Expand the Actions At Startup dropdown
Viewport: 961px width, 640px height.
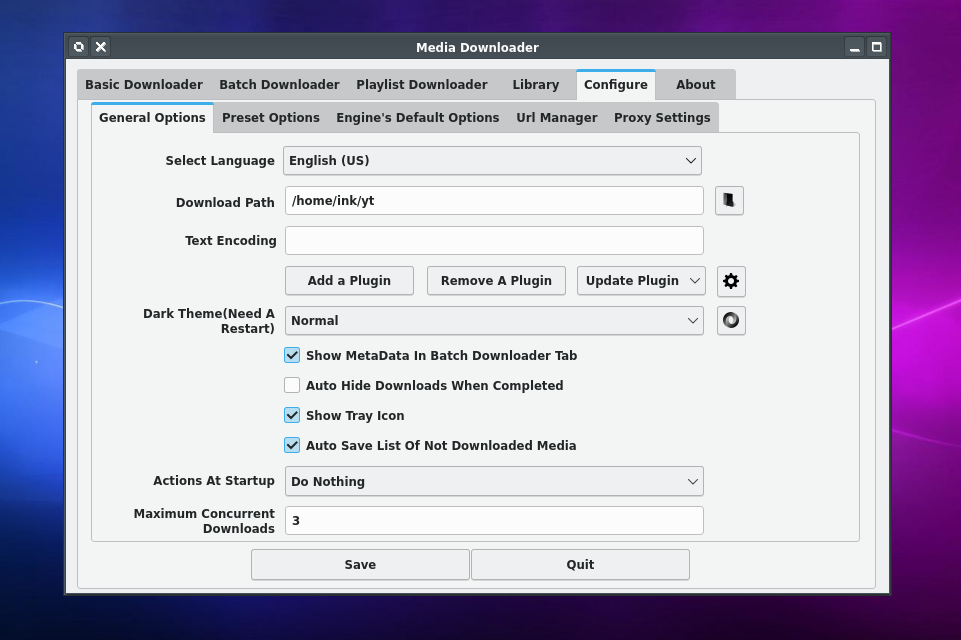pos(494,481)
